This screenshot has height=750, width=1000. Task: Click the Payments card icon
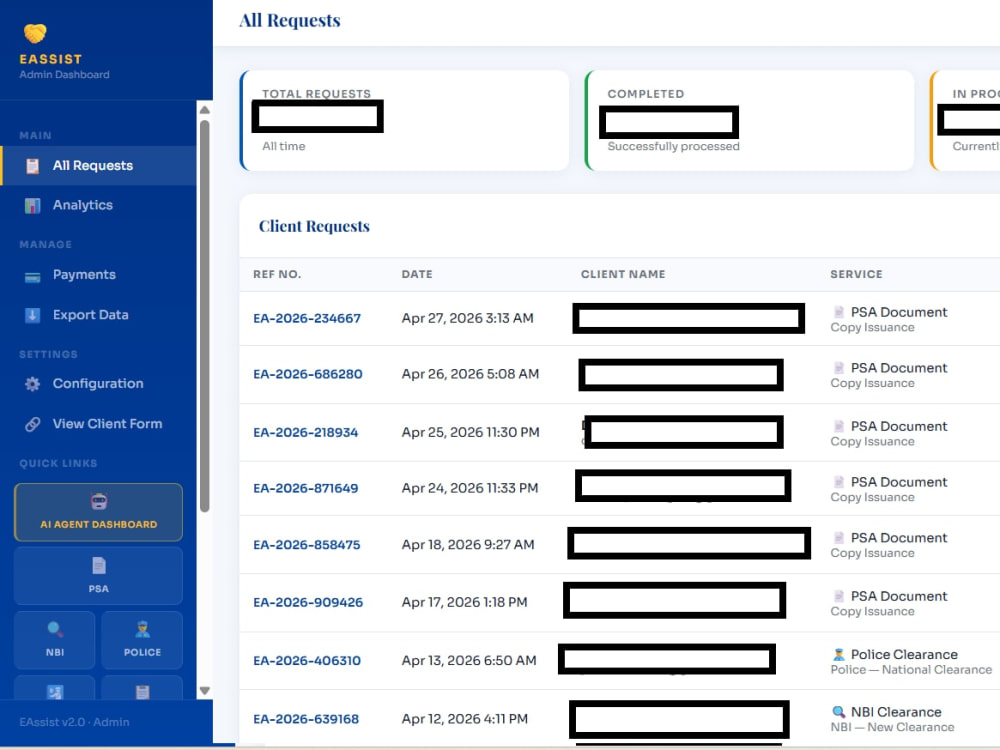point(33,277)
